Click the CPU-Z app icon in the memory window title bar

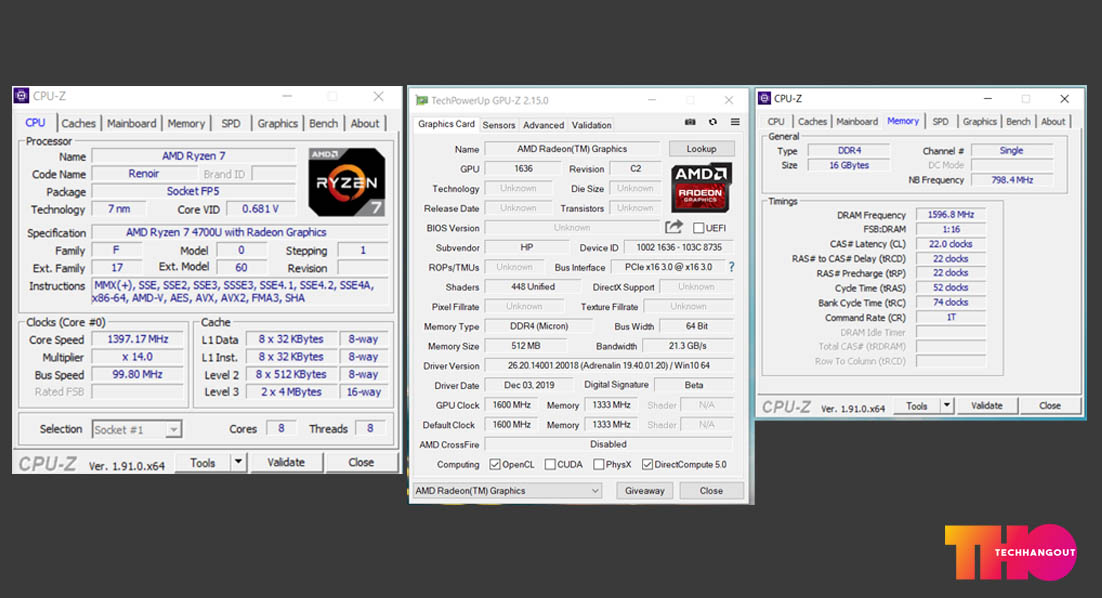point(765,98)
